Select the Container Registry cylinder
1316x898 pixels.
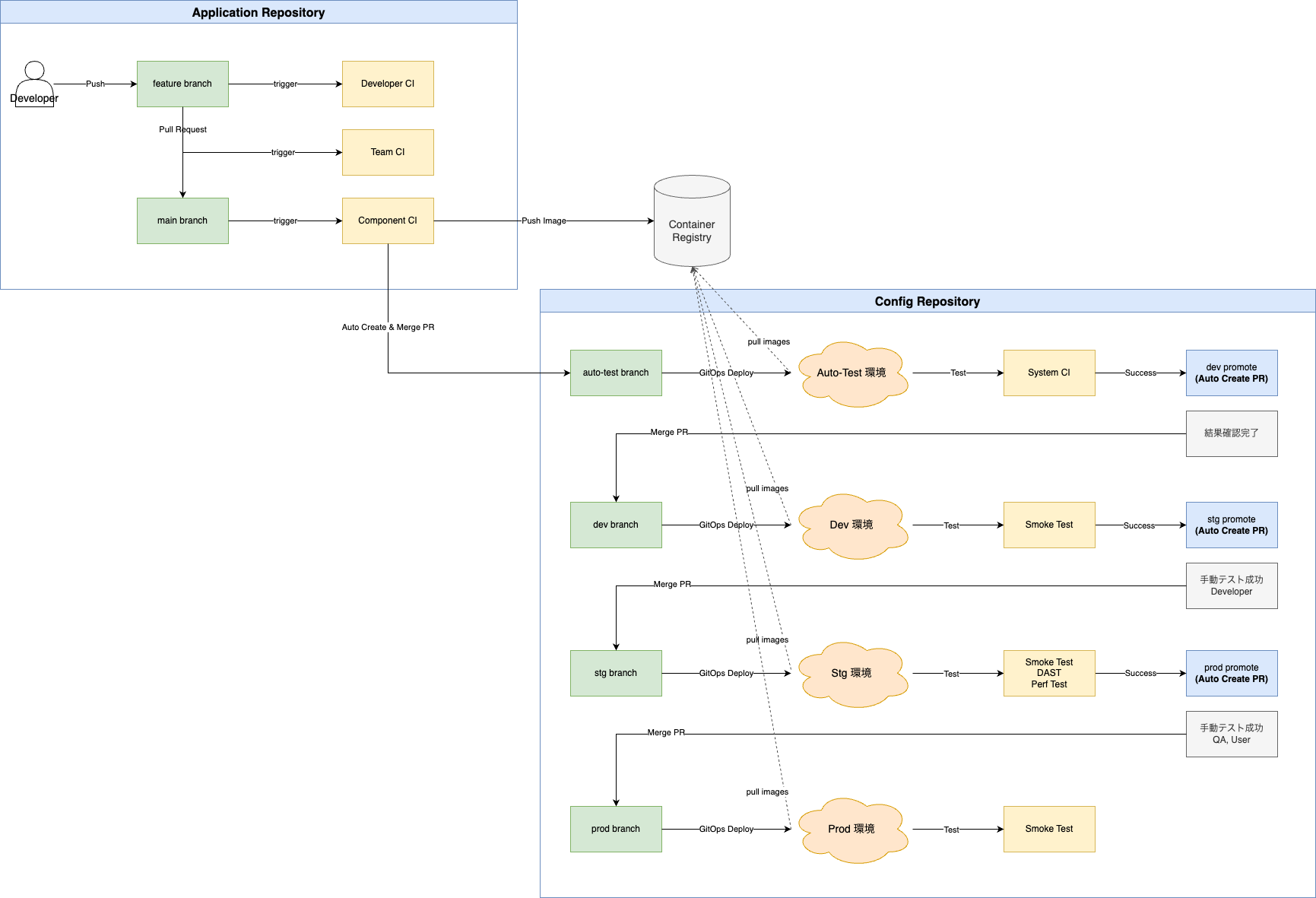coord(692,221)
